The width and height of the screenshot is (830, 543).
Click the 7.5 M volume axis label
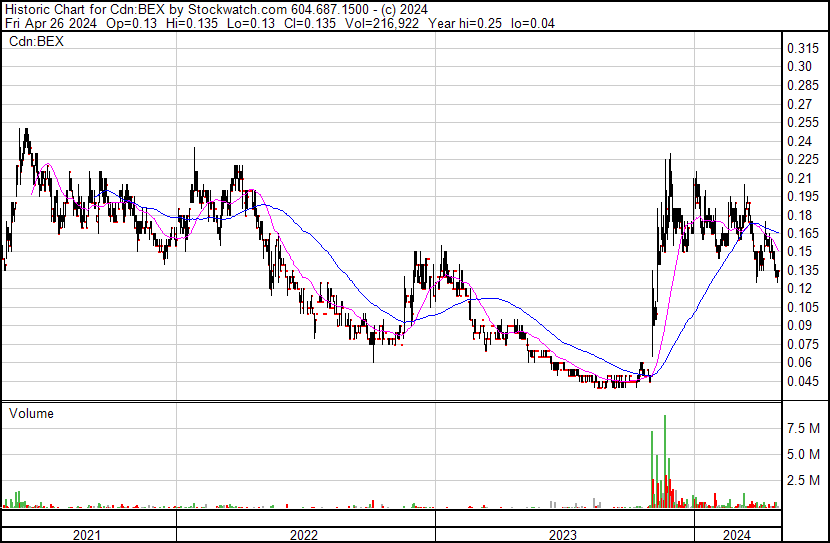[804, 428]
